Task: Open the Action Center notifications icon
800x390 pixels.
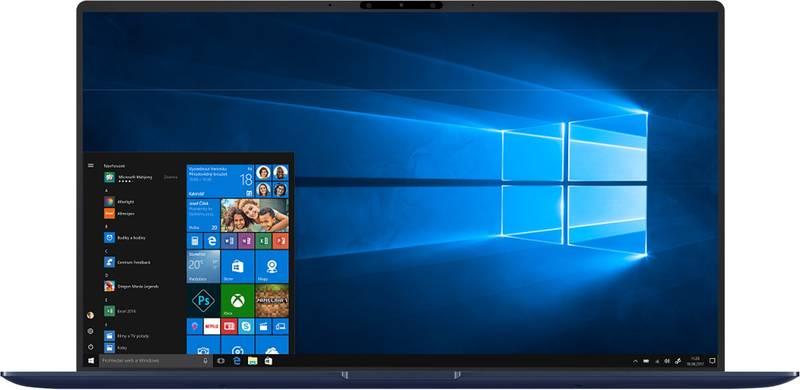Action: point(712,361)
